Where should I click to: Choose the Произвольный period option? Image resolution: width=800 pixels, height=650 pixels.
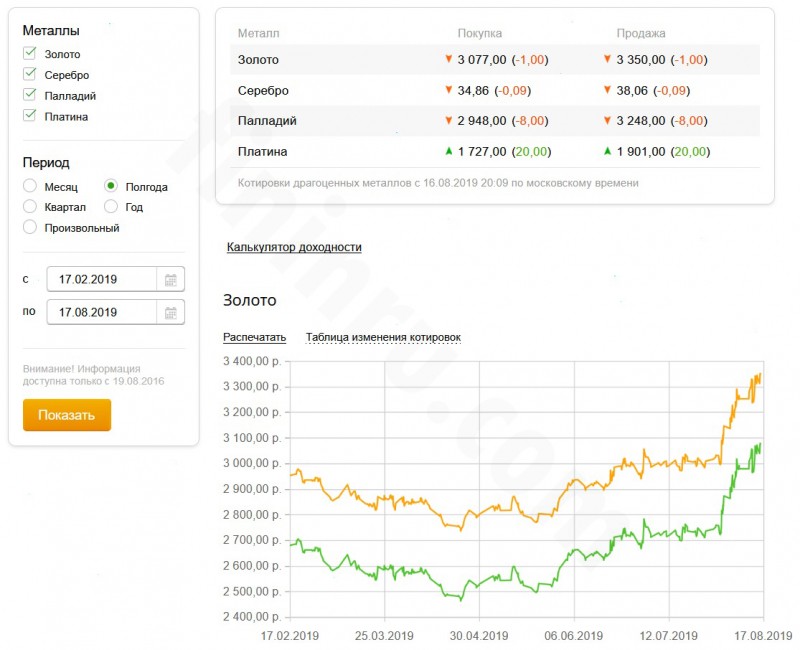(x=30, y=227)
